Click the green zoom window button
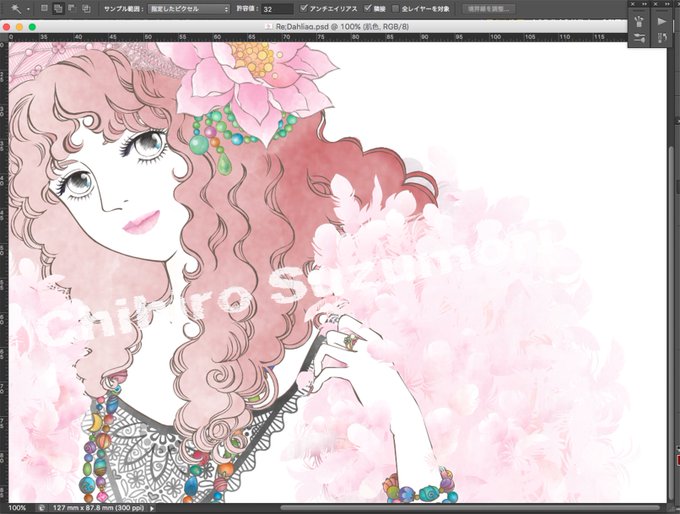Viewport: 680px width, 514px height. coord(32,27)
